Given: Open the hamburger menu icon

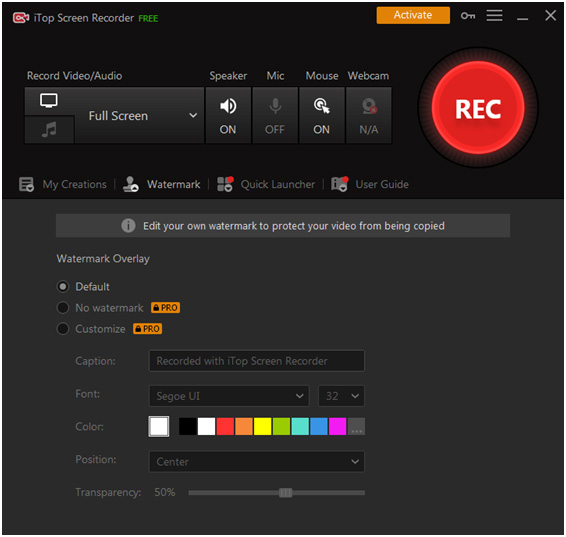Looking at the screenshot, I should 494,16.
